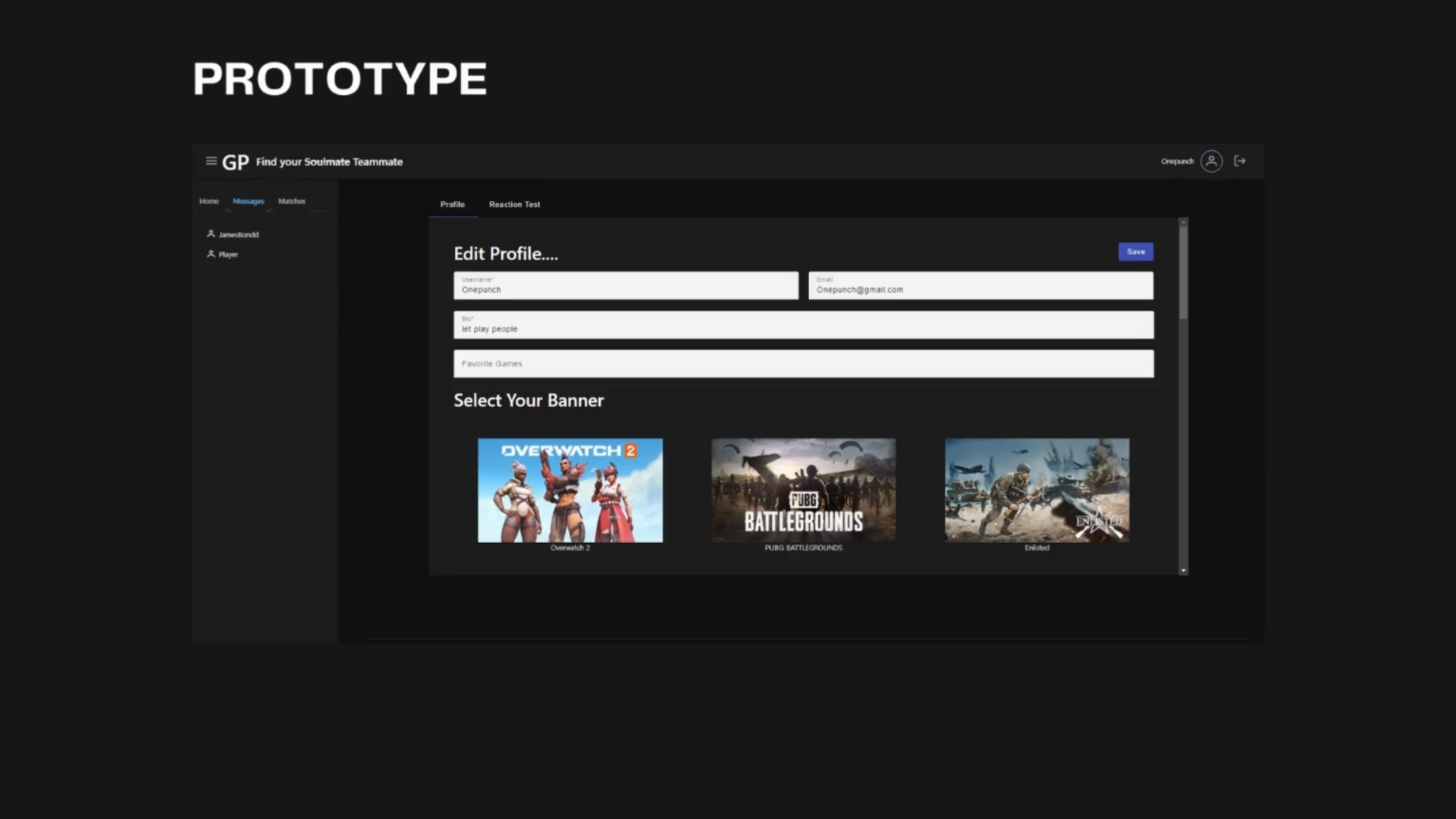1456x819 pixels.
Task: Click the Enlisted caption text
Action: [x=1037, y=548]
